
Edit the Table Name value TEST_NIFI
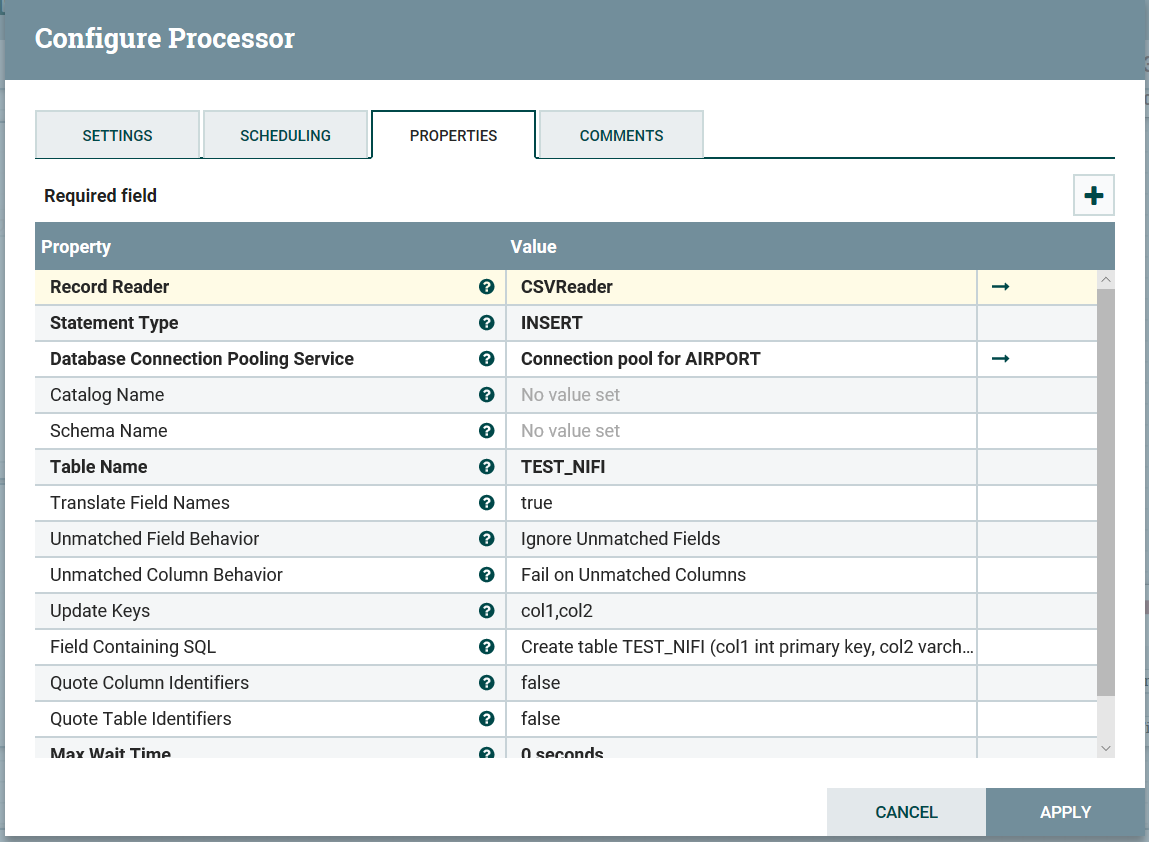740,467
